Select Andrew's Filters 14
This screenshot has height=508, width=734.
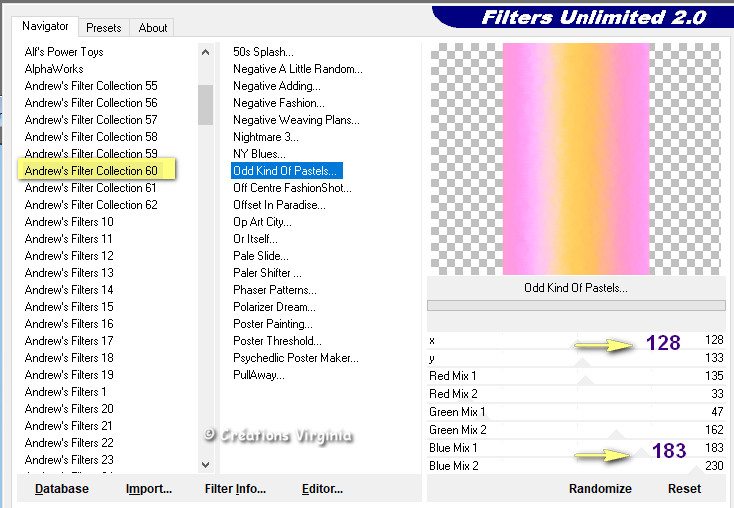pos(69,290)
